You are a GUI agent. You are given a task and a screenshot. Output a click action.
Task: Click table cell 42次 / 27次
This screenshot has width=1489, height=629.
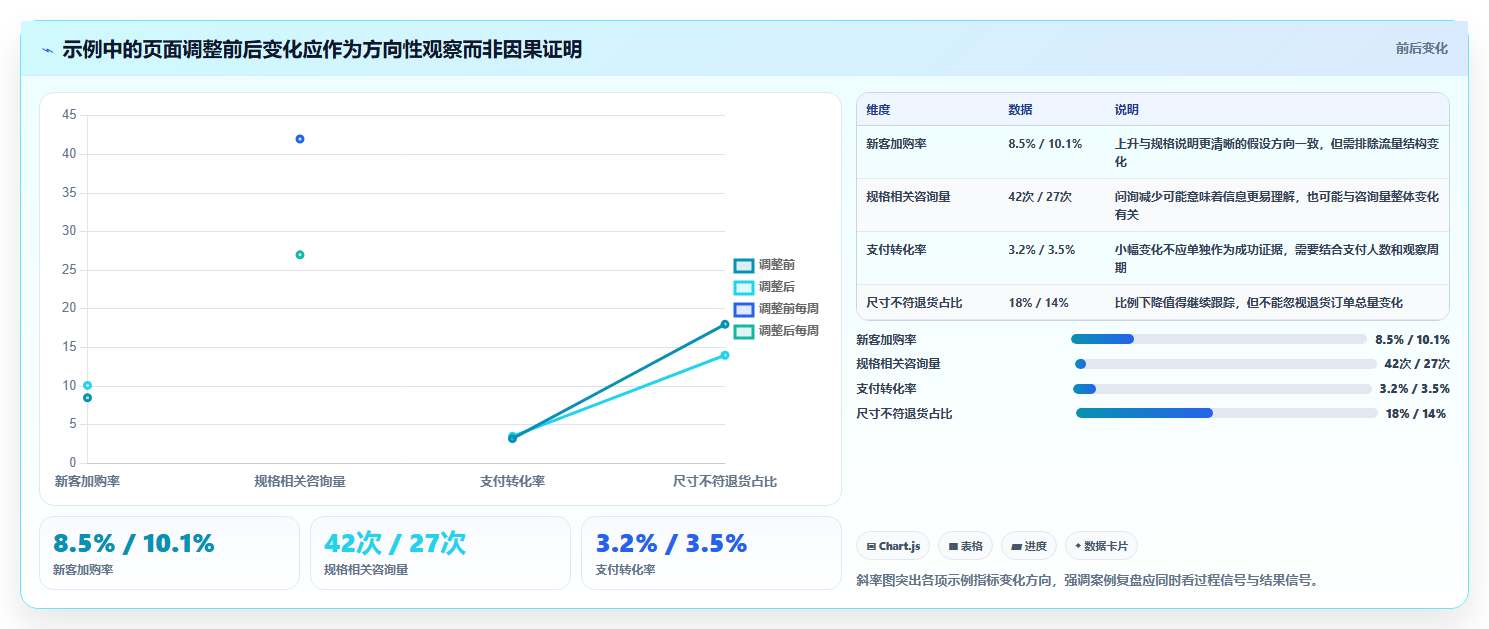1040,197
